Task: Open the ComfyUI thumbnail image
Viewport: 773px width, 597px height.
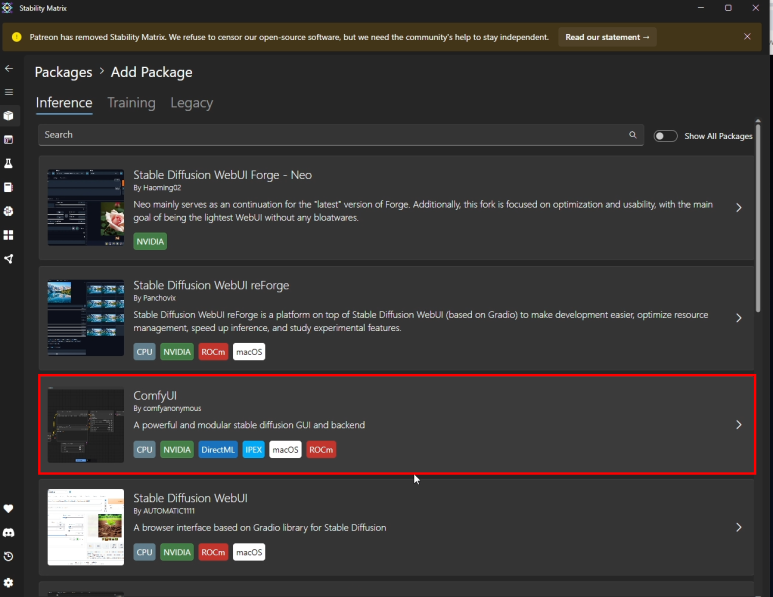Action: (86, 425)
